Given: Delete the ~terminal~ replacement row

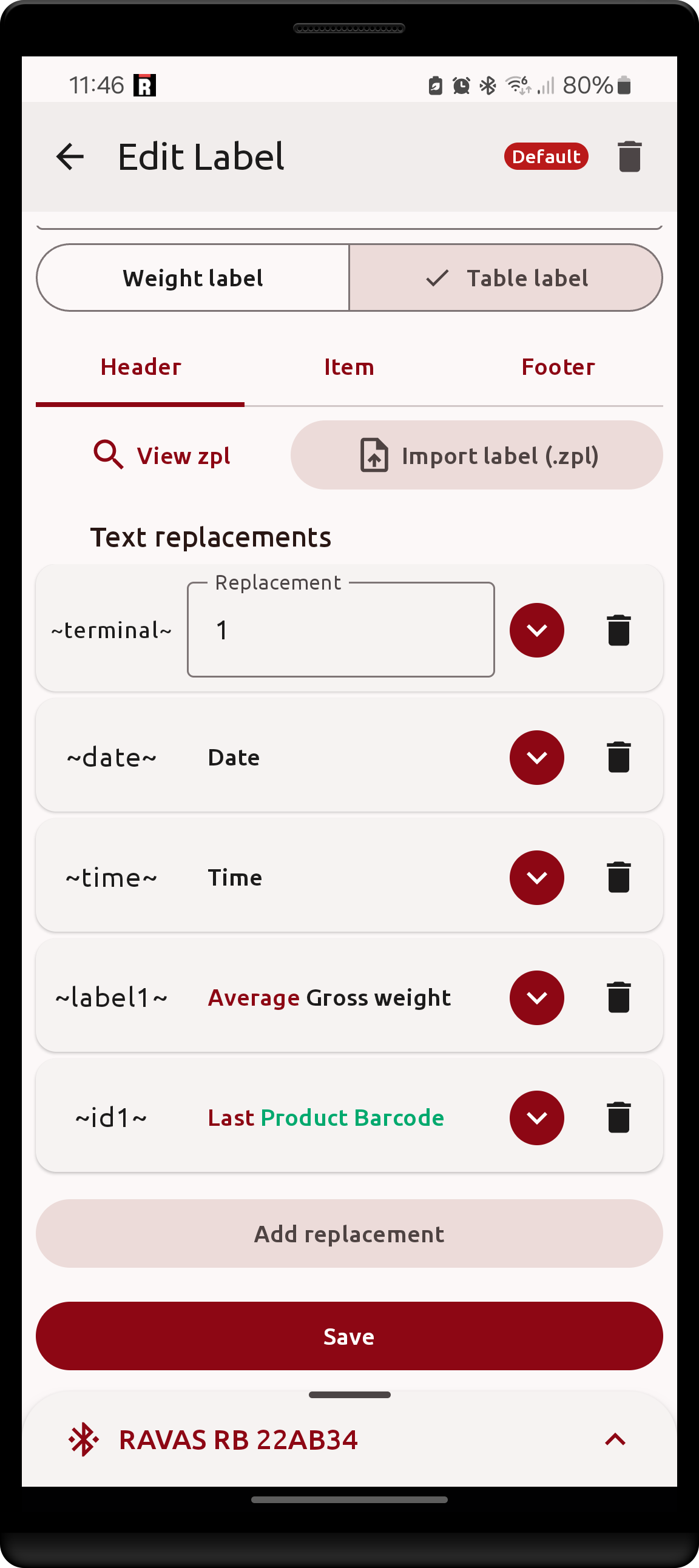Looking at the screenshot, I should click(618, 630).
